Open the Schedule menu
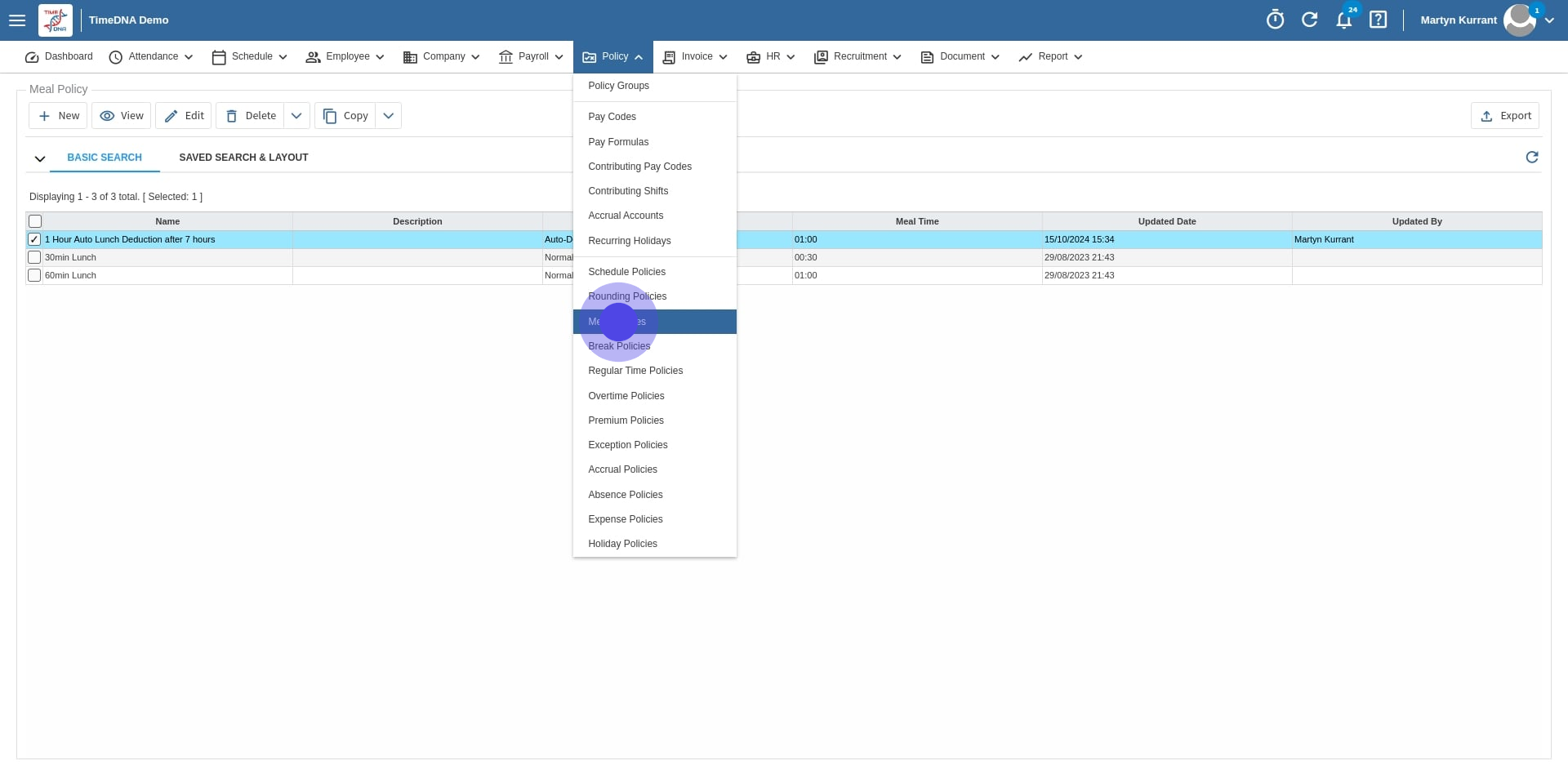Viewport: 1568px width, 783px height. pos(250,56)
